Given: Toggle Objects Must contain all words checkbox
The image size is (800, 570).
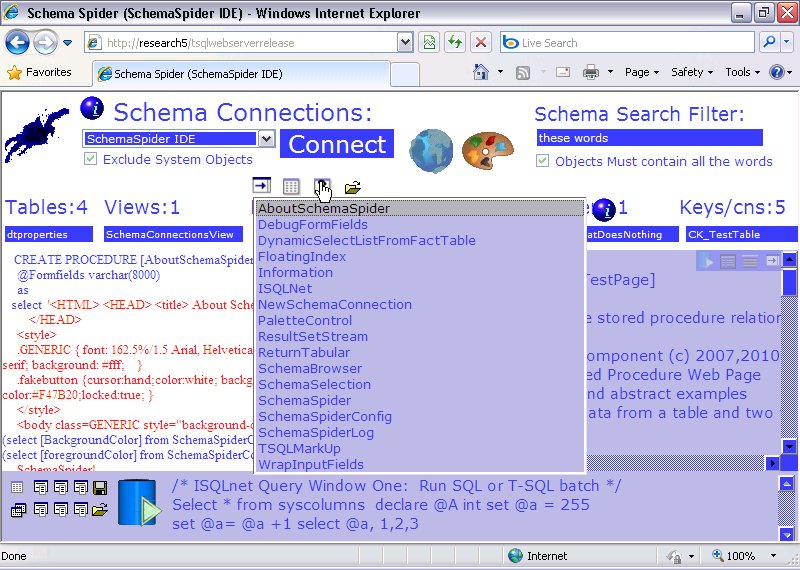Looking at the screenshot, I should click(543, 161).
